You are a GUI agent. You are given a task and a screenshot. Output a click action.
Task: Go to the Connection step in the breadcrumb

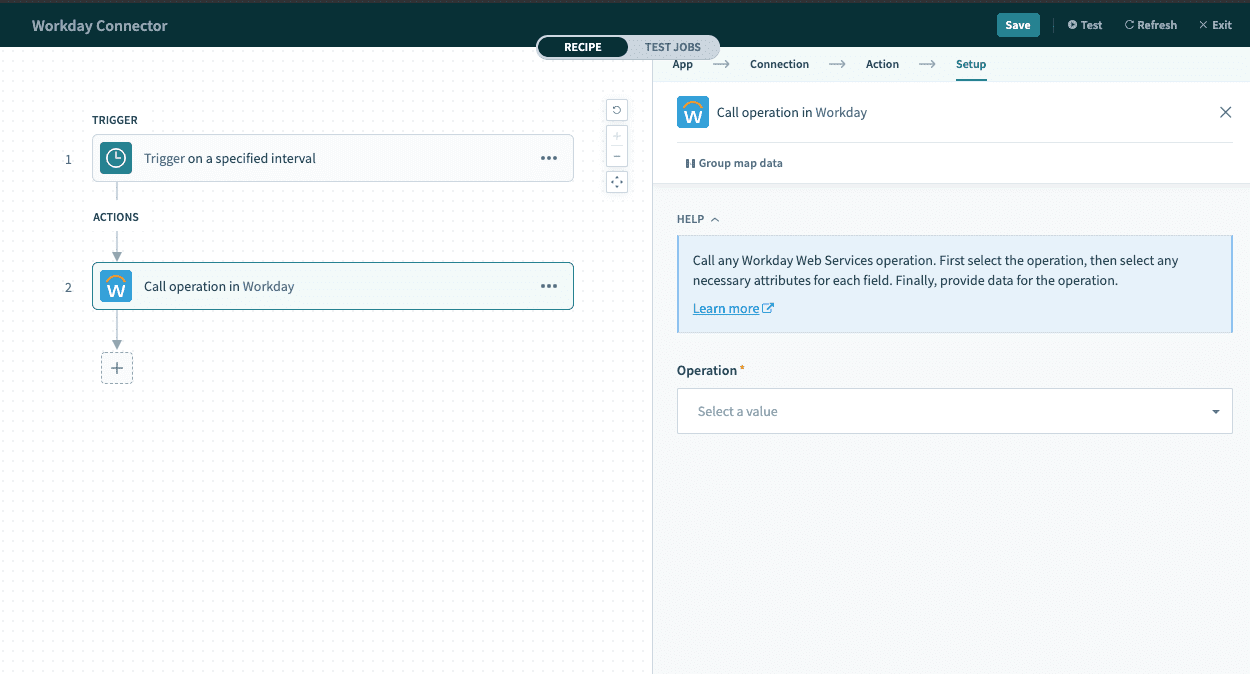779,63
